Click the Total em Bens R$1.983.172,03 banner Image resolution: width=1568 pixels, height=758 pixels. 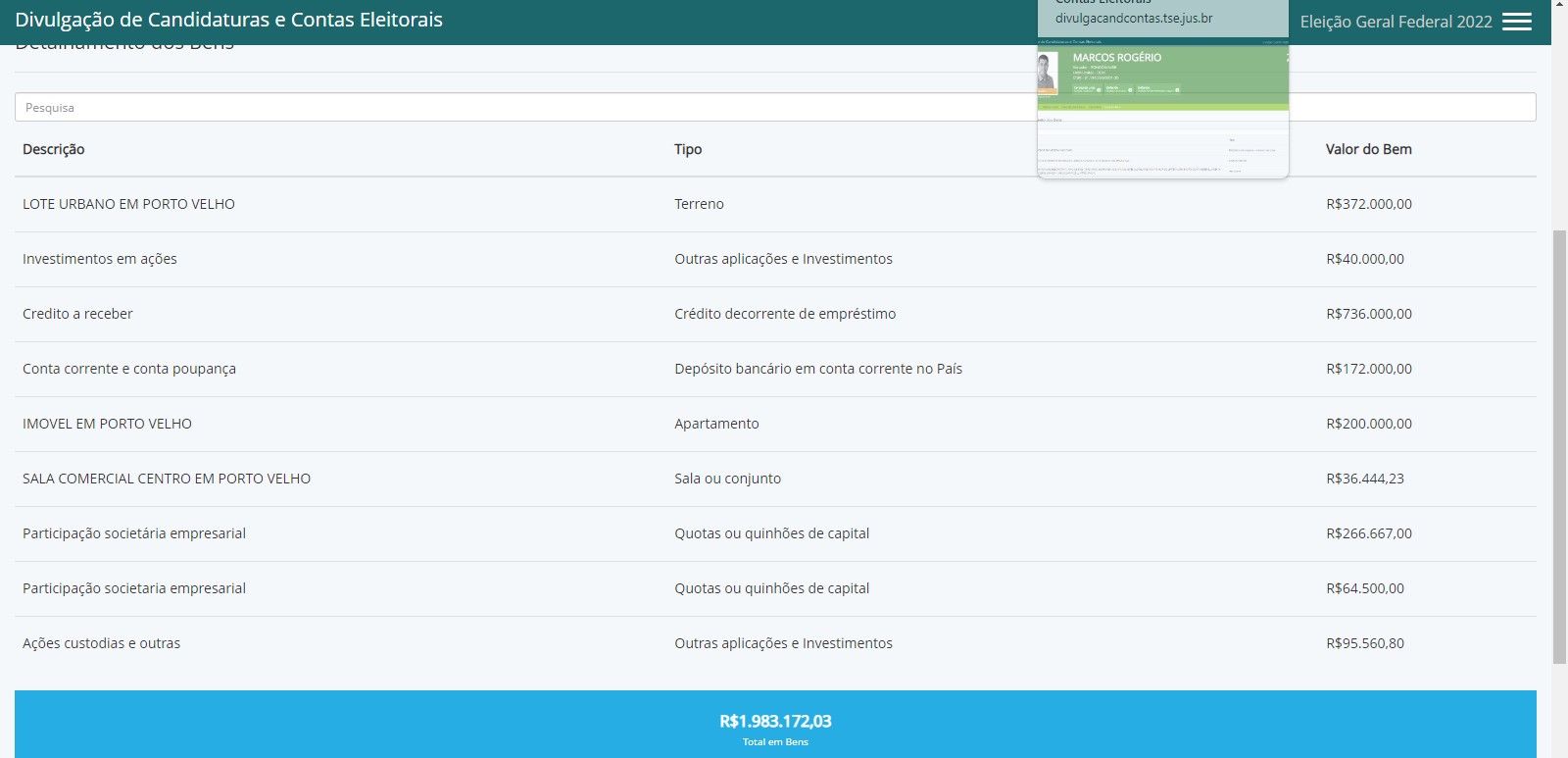coord(775,726)
